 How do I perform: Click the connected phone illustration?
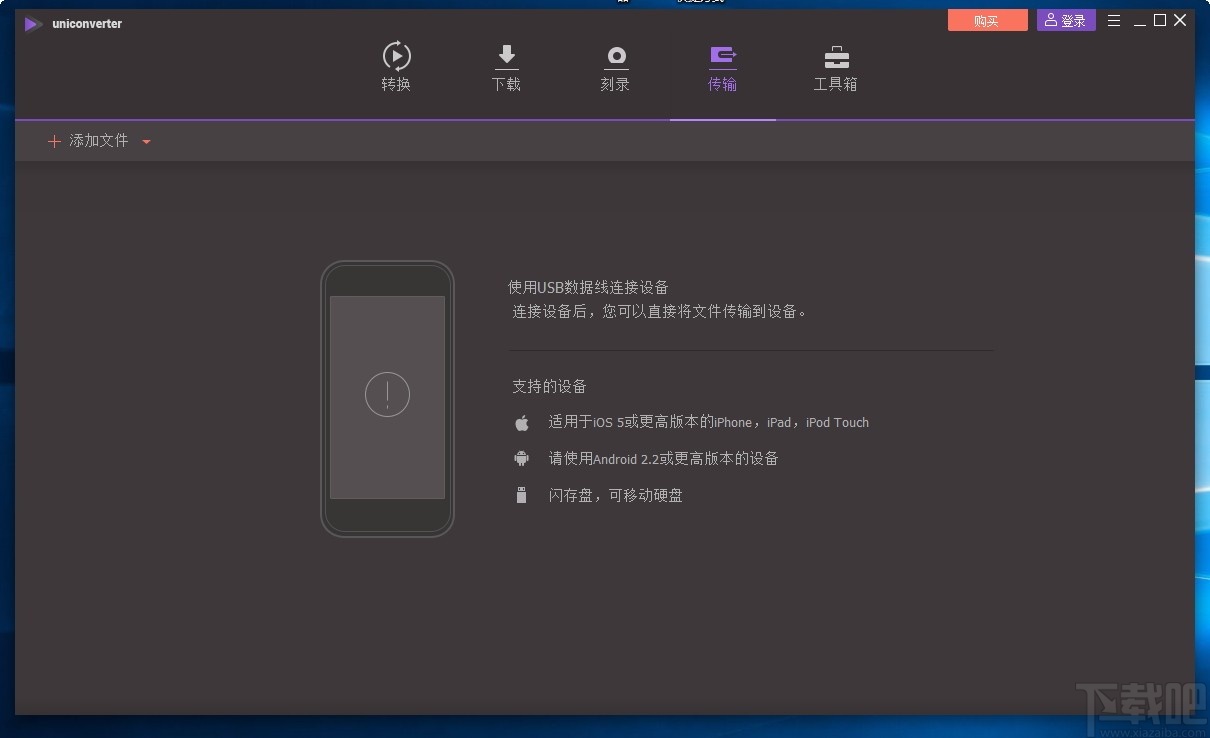click(387, 397)
